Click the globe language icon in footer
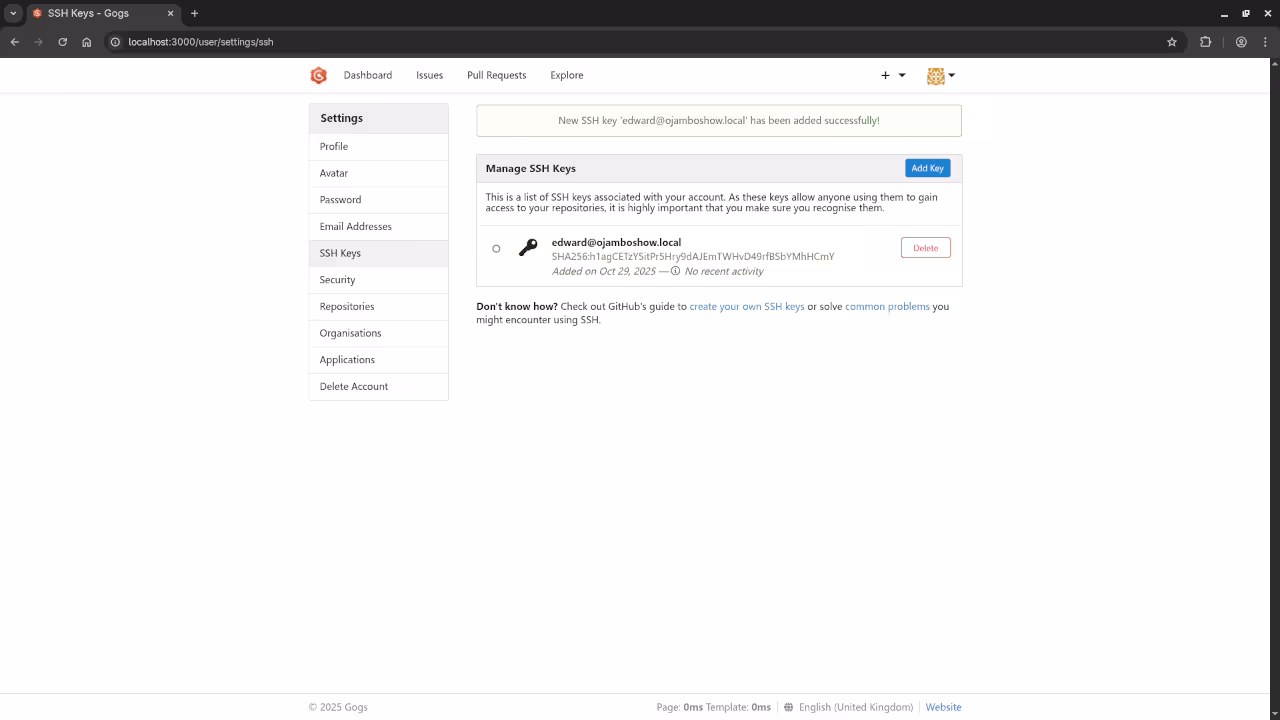The image size is (1280, 720). point(788,707)
